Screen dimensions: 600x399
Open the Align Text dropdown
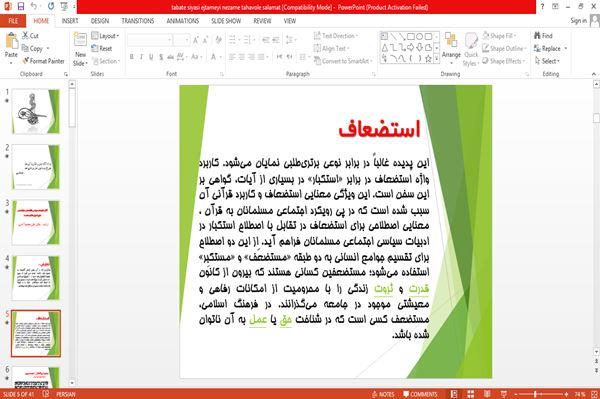(x=332, y=49)
